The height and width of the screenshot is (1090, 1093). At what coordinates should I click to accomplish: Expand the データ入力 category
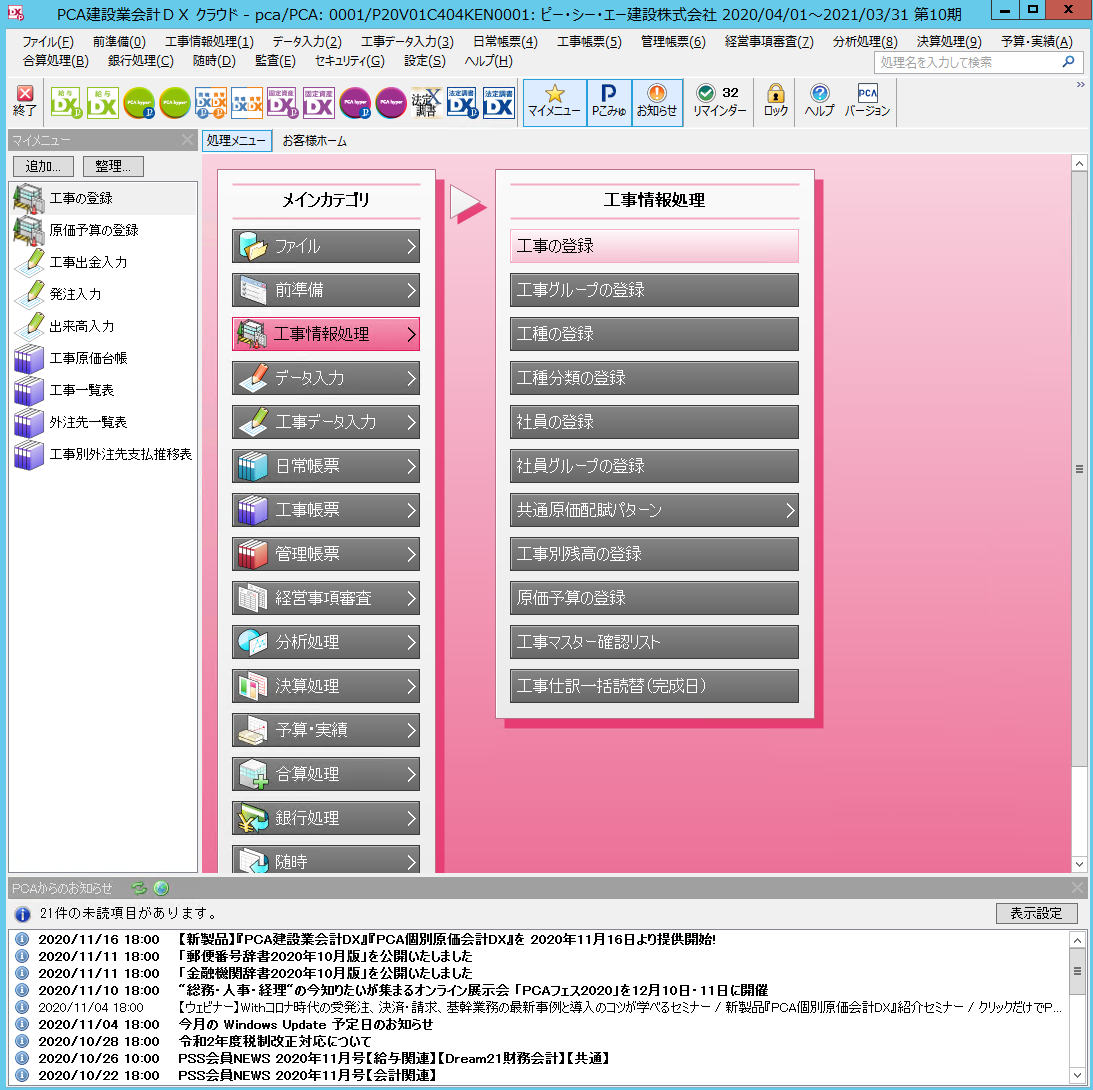(x=325, y=378)
